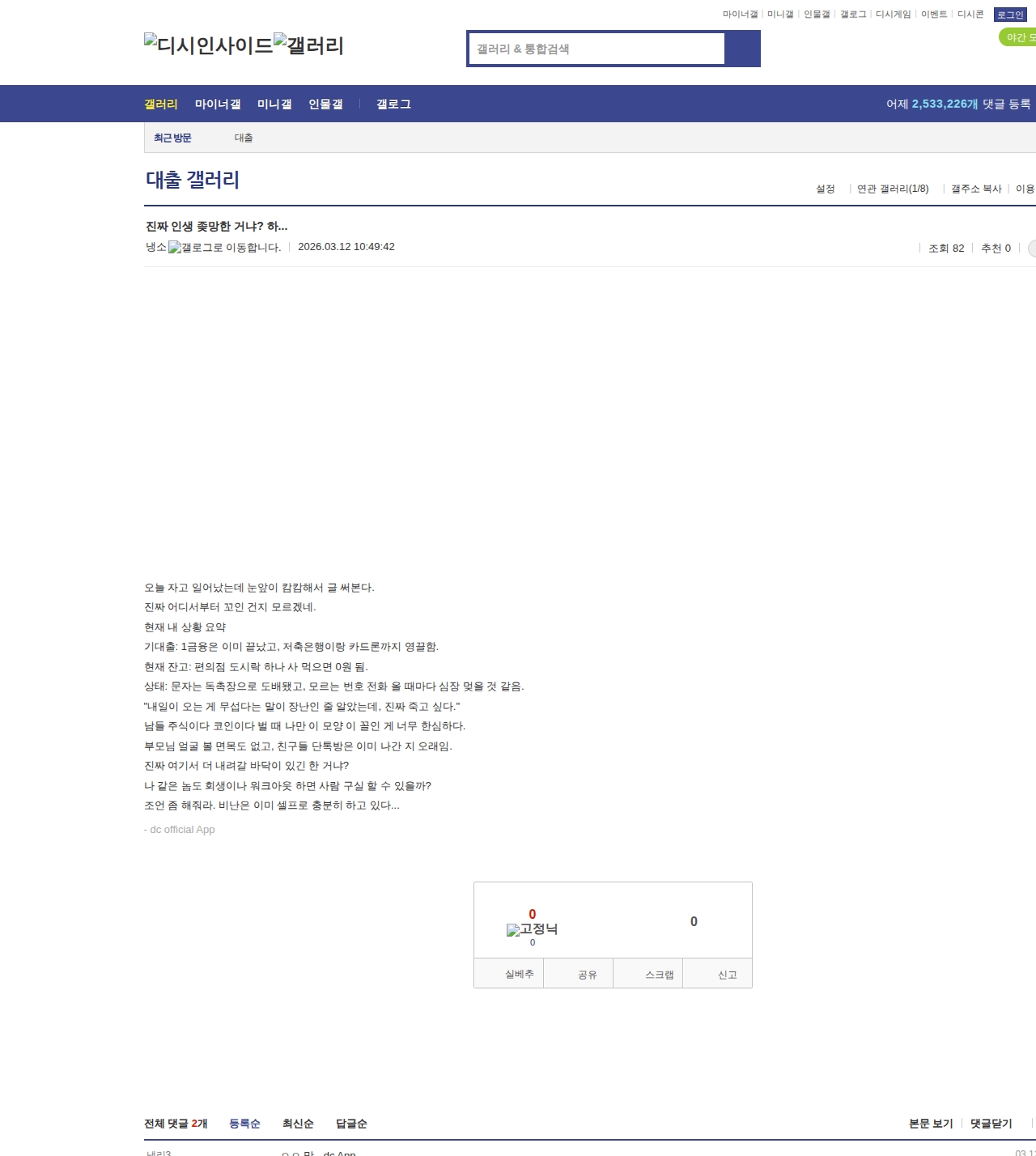Click the 고정닉 icon in the recommend box
Screen dimensions: 1036x1156
[x=533, y=929]
